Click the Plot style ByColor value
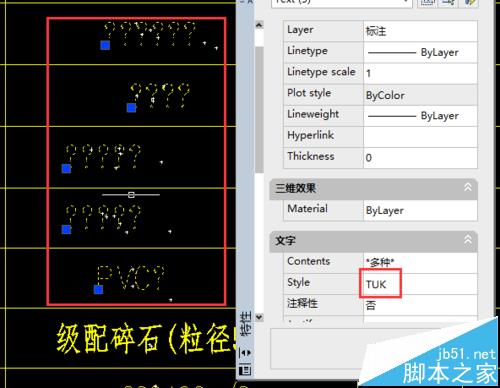This screenshot has width=500, height=388. point(420,95)
